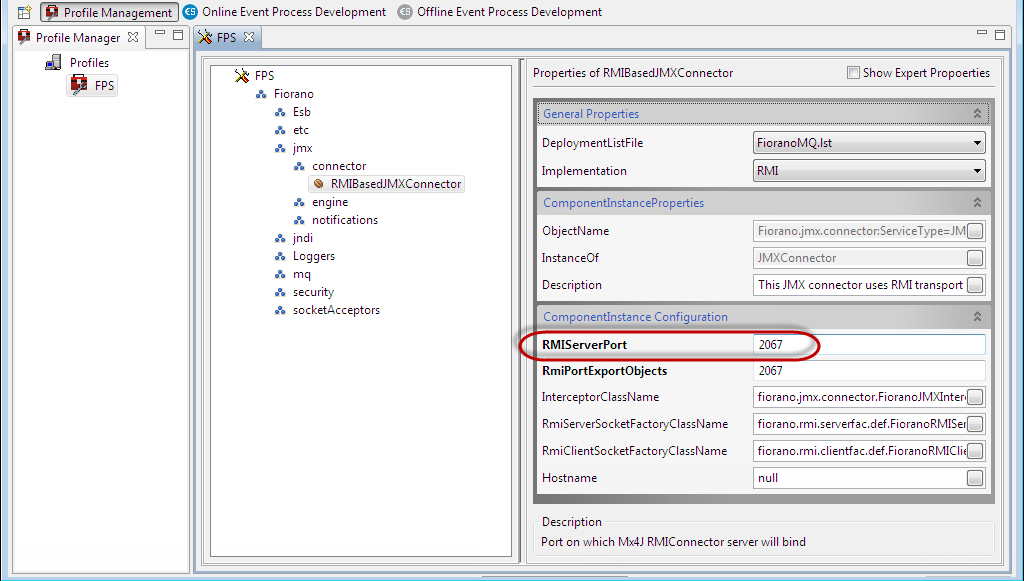Open Online Event Process Development perspective
Screen dimensions: 1024x581
click(285, 12)
